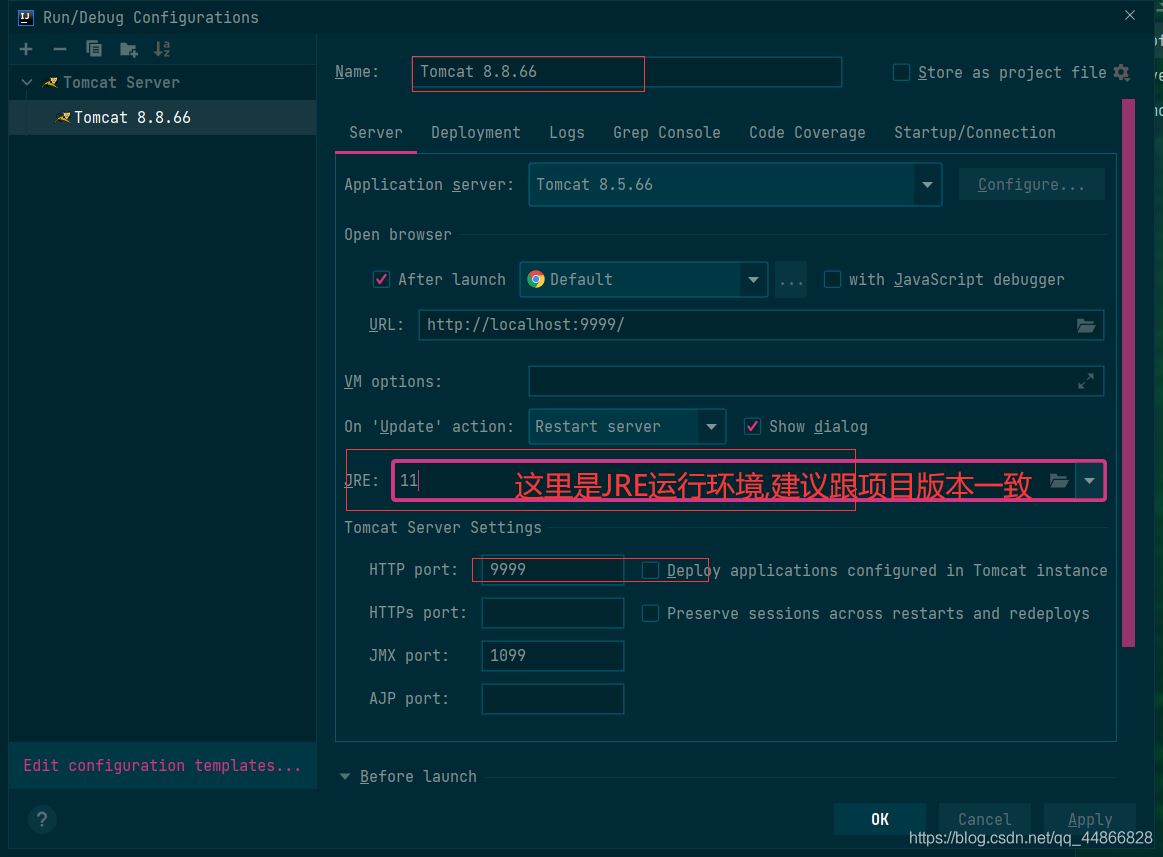Screen dimensions: 1163x857
Task: Click the Move into new folder icon
Action: (x=128, y=49)
